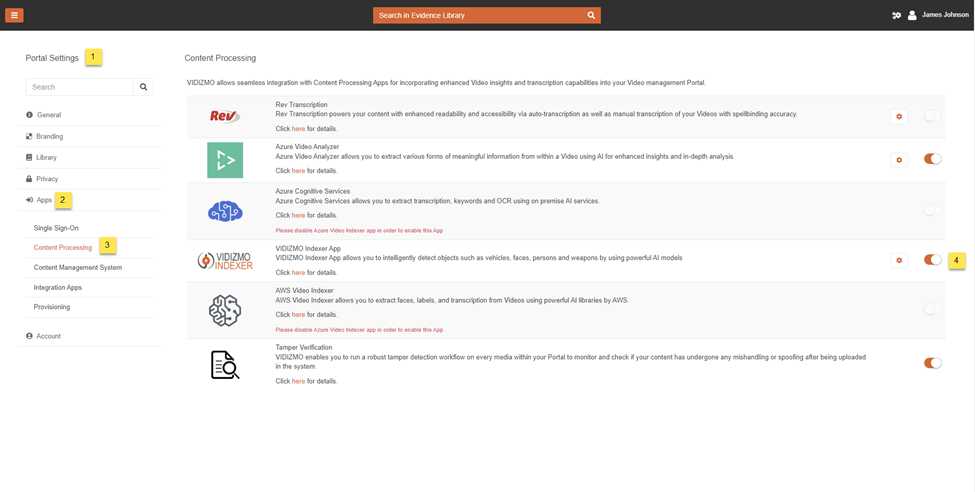Expand the Account settings section

(48, 336)
